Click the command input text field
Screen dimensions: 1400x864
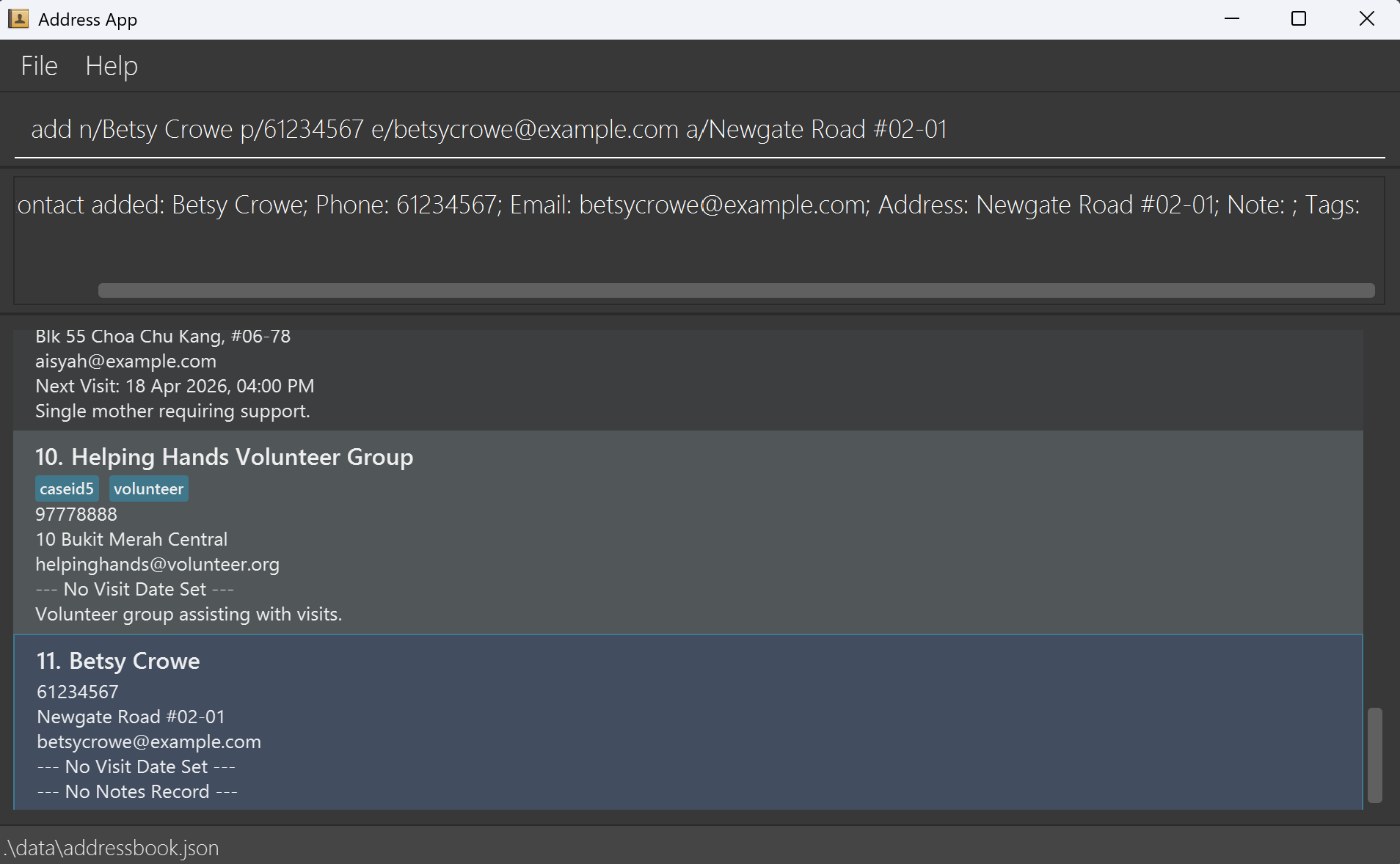(x=697, y=130)
